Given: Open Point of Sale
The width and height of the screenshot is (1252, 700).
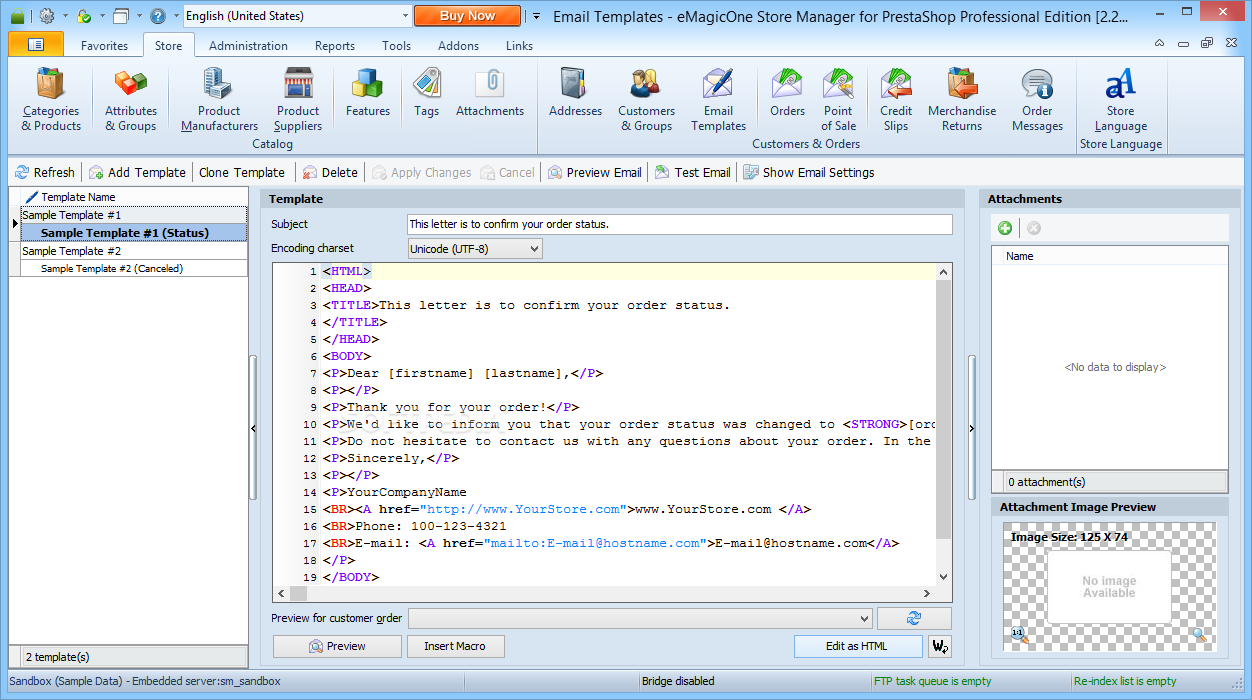Looking at the screenshot, I should point(838,99).
